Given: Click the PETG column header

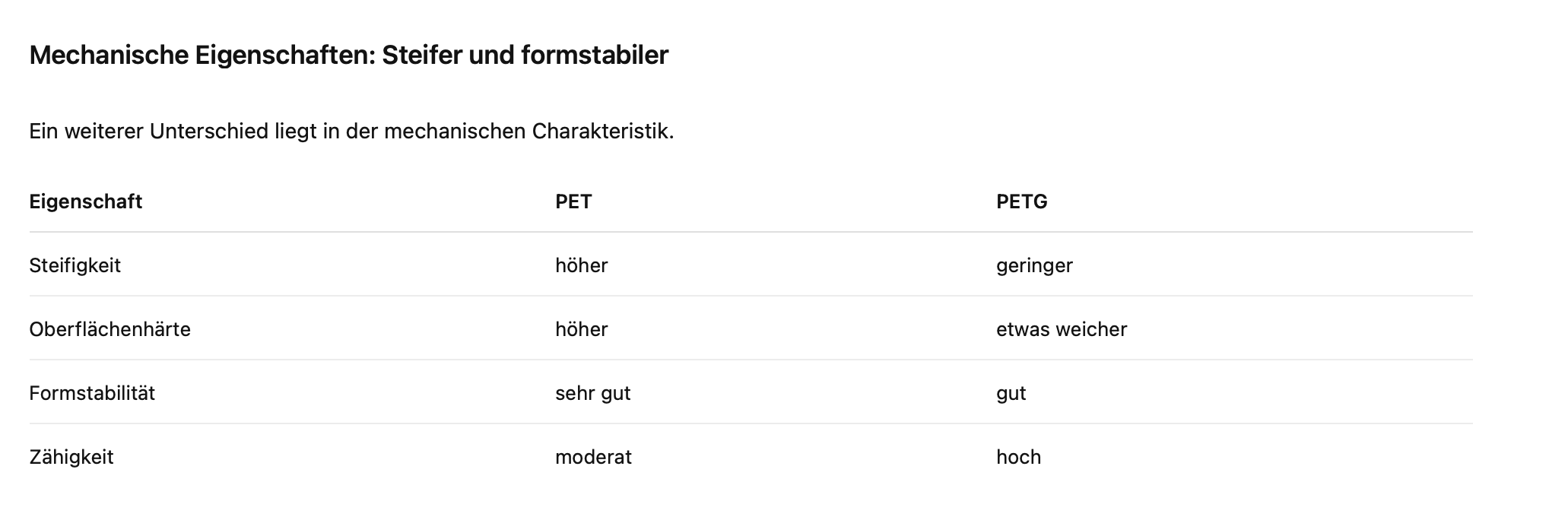Looking at the screenshot, I should click(1022, 201).
